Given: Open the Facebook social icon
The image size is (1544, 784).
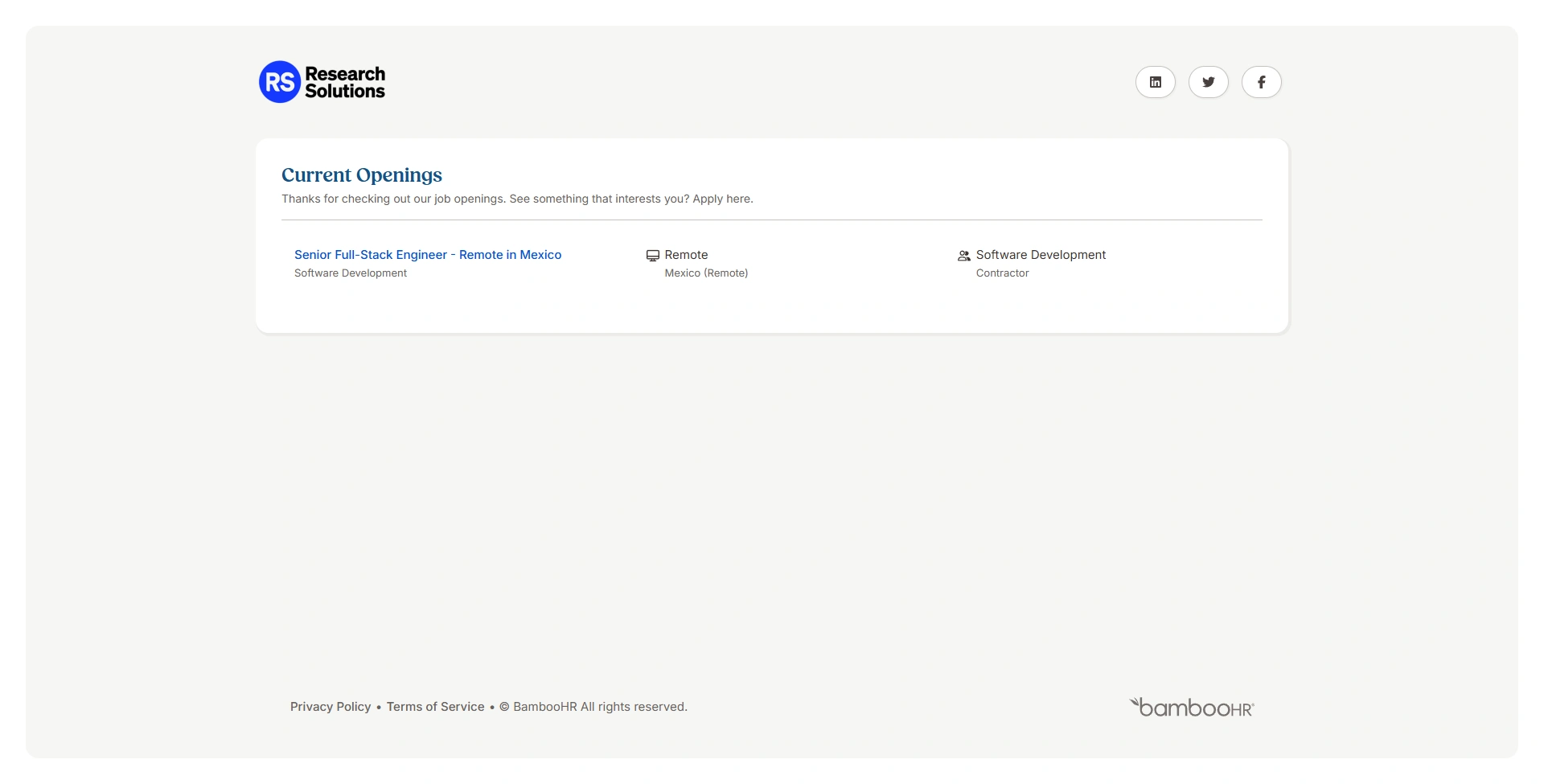Looking at the screenshot, I should 1261,82.
